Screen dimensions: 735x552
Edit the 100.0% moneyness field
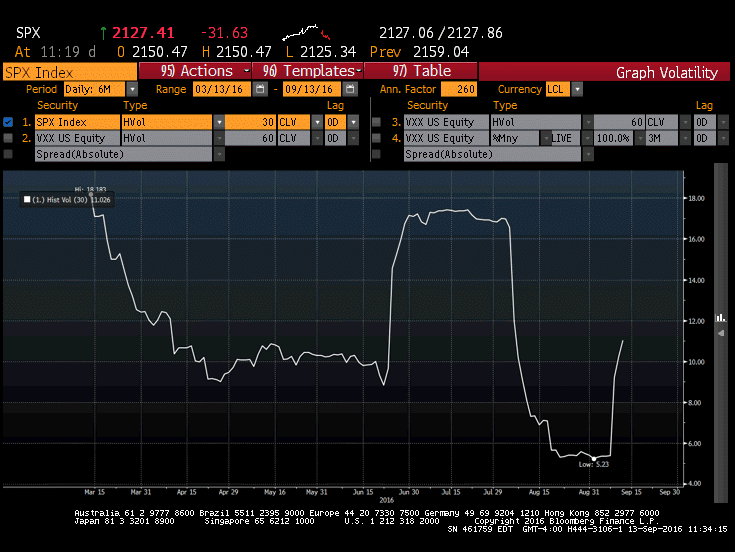(613, 138)
